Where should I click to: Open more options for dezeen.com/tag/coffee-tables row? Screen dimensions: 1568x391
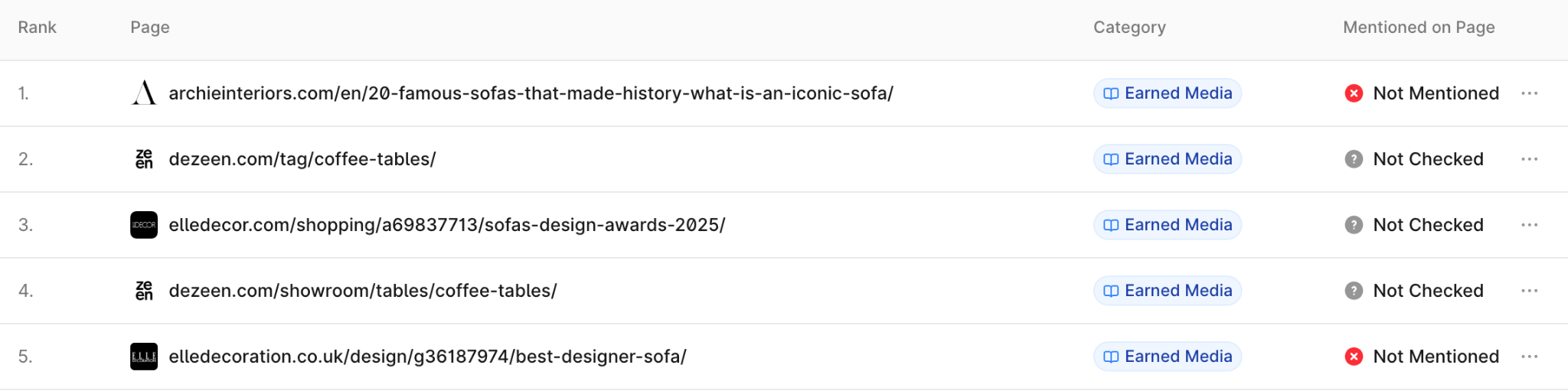click(x=1530, y=159)
